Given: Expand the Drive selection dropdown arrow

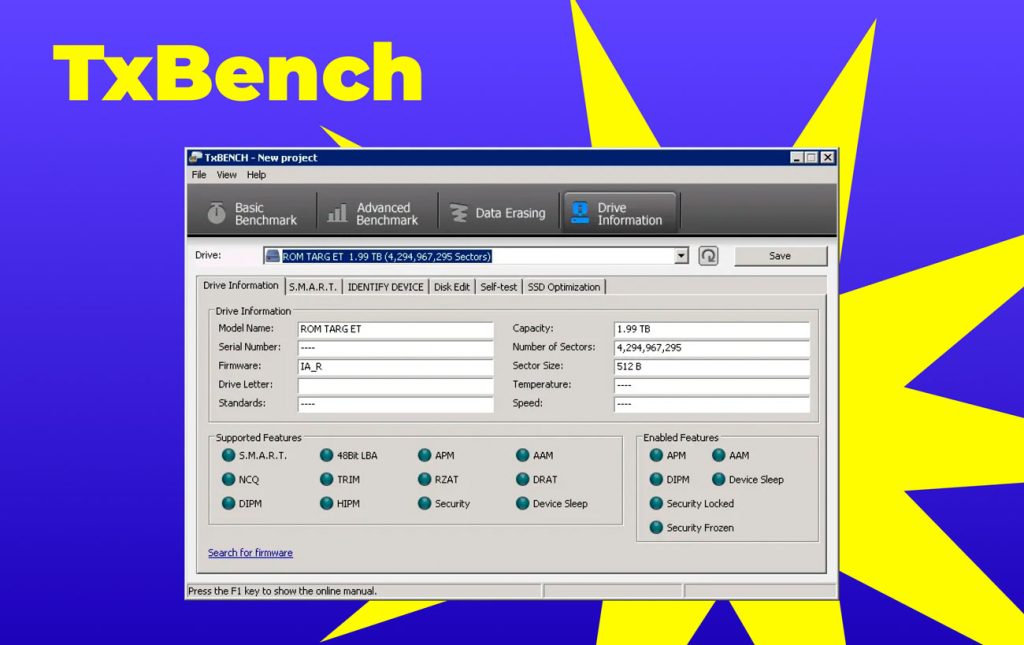Looking at the screenshot, I should [681, 256].
